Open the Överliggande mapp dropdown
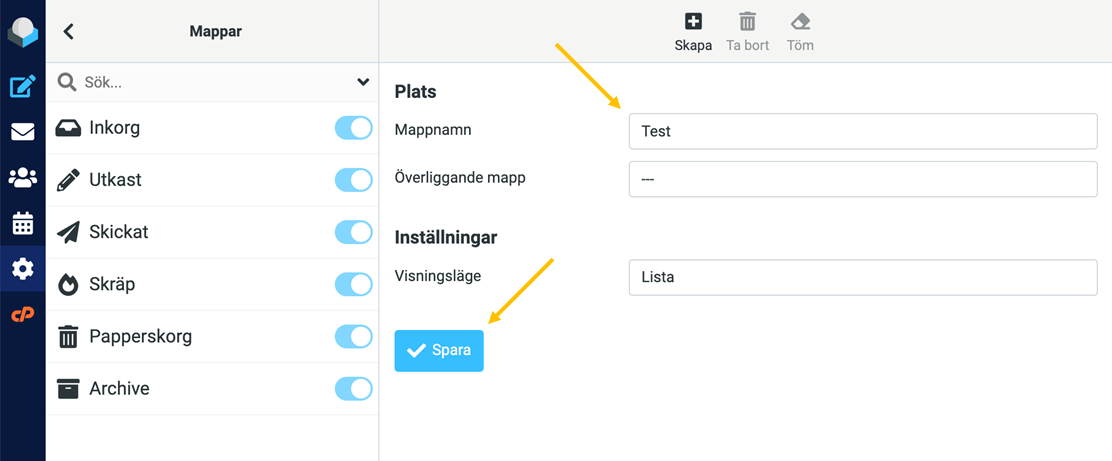 coord(863,179)
